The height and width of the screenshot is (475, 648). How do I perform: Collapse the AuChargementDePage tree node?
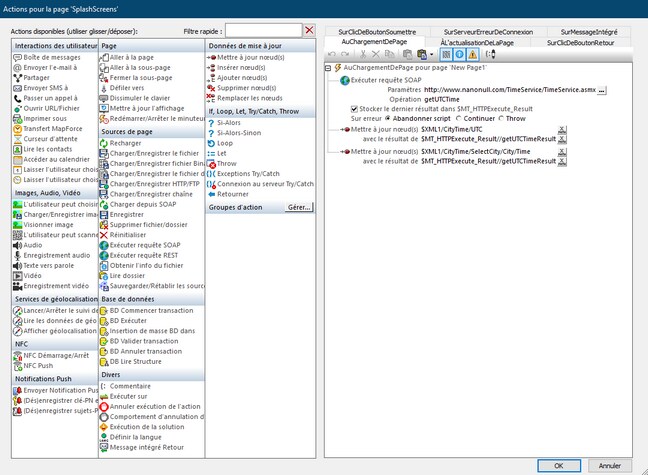pyautogui.click(x=329, y=67)
